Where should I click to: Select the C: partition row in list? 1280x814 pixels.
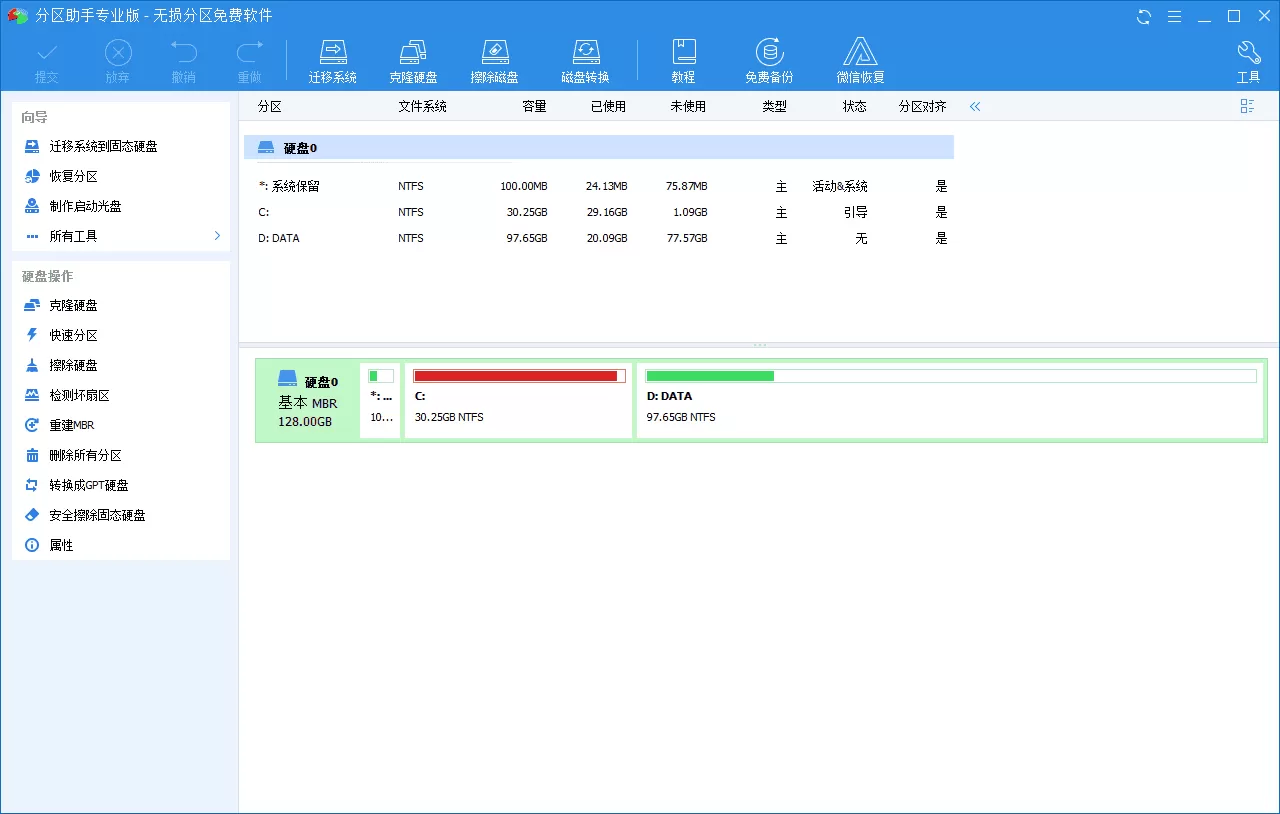pos(599,212)
